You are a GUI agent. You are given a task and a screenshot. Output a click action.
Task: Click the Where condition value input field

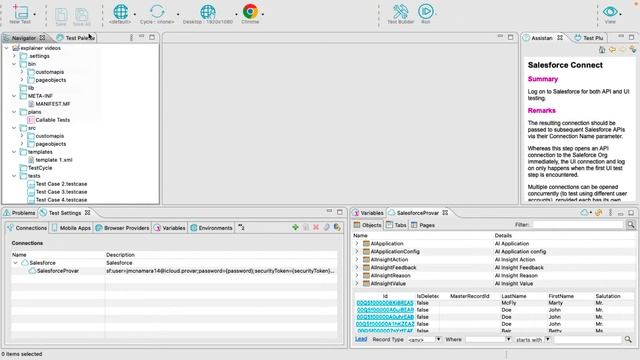(588, 339)
